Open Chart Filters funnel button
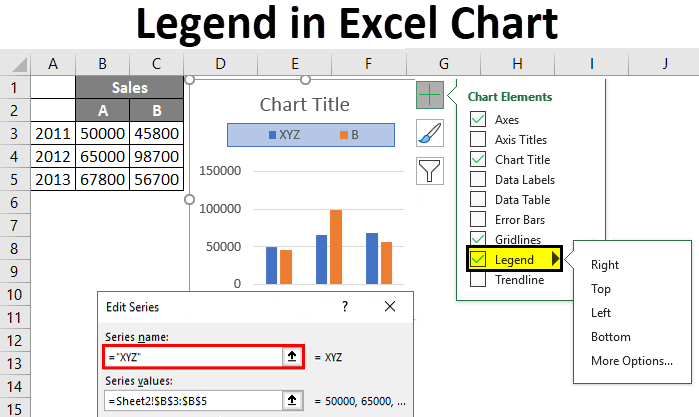The image size is (699, 417). 430,171
